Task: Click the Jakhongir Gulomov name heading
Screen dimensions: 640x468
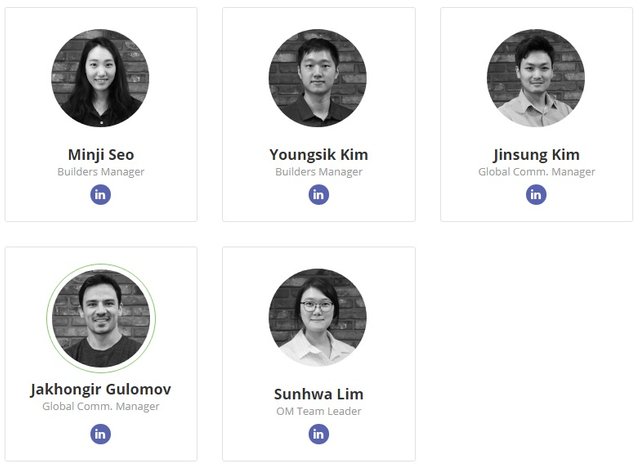Action: (100, 389)
